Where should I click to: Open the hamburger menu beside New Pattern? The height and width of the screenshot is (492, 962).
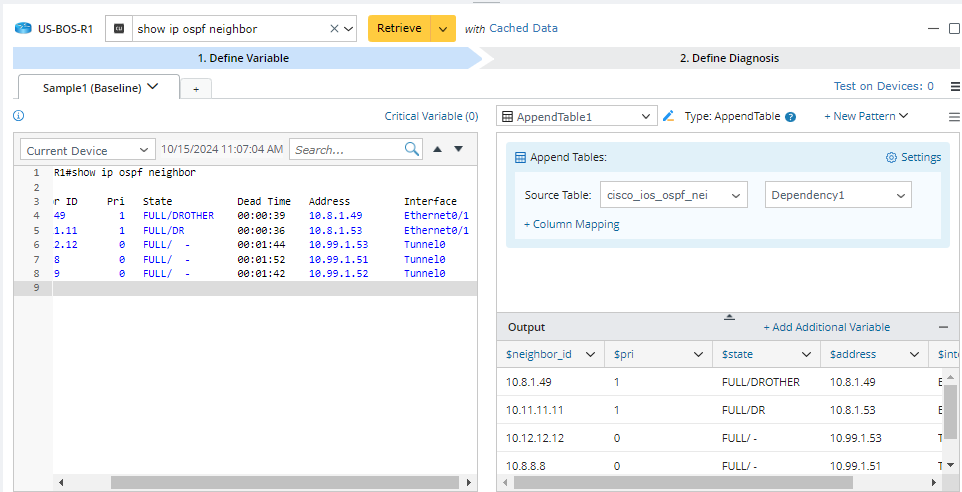(x=953, y=116)
